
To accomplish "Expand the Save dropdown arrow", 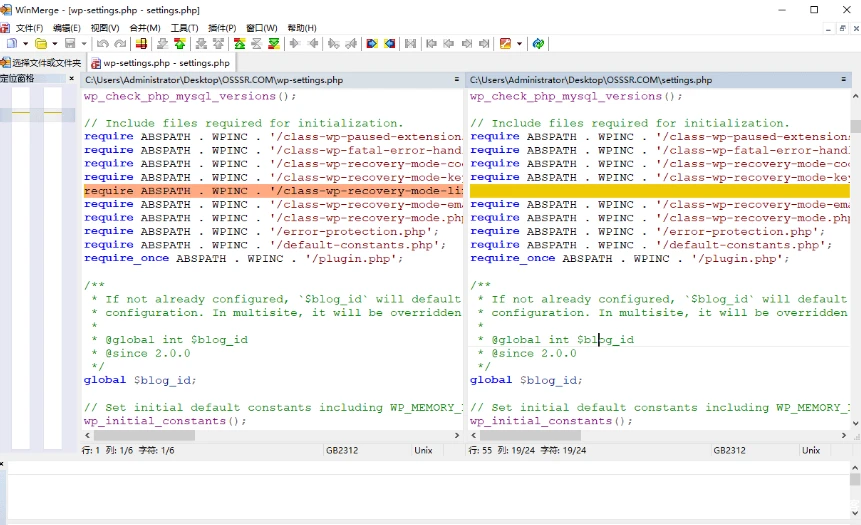I will point(84,43).
